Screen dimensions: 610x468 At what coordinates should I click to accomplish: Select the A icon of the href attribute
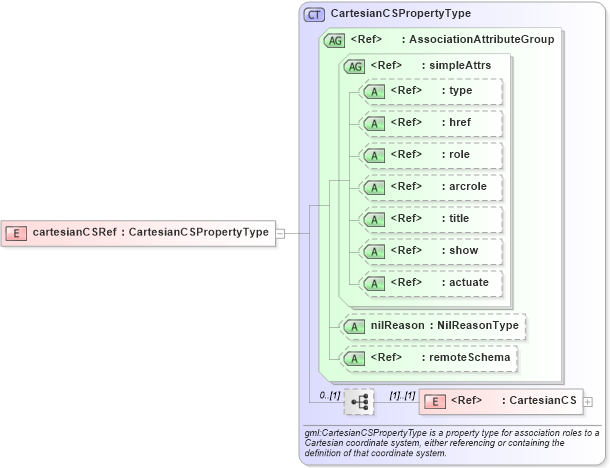tap(374, 123)
